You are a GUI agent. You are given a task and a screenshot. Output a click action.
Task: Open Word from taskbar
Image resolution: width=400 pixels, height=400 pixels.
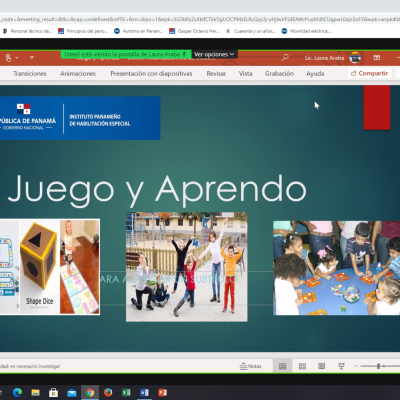coord(144,392)
